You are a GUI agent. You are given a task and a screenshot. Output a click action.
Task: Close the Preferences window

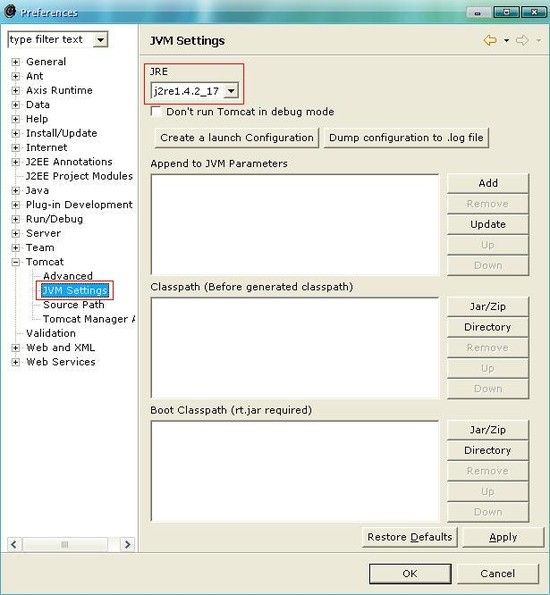[x=534, y=13]
